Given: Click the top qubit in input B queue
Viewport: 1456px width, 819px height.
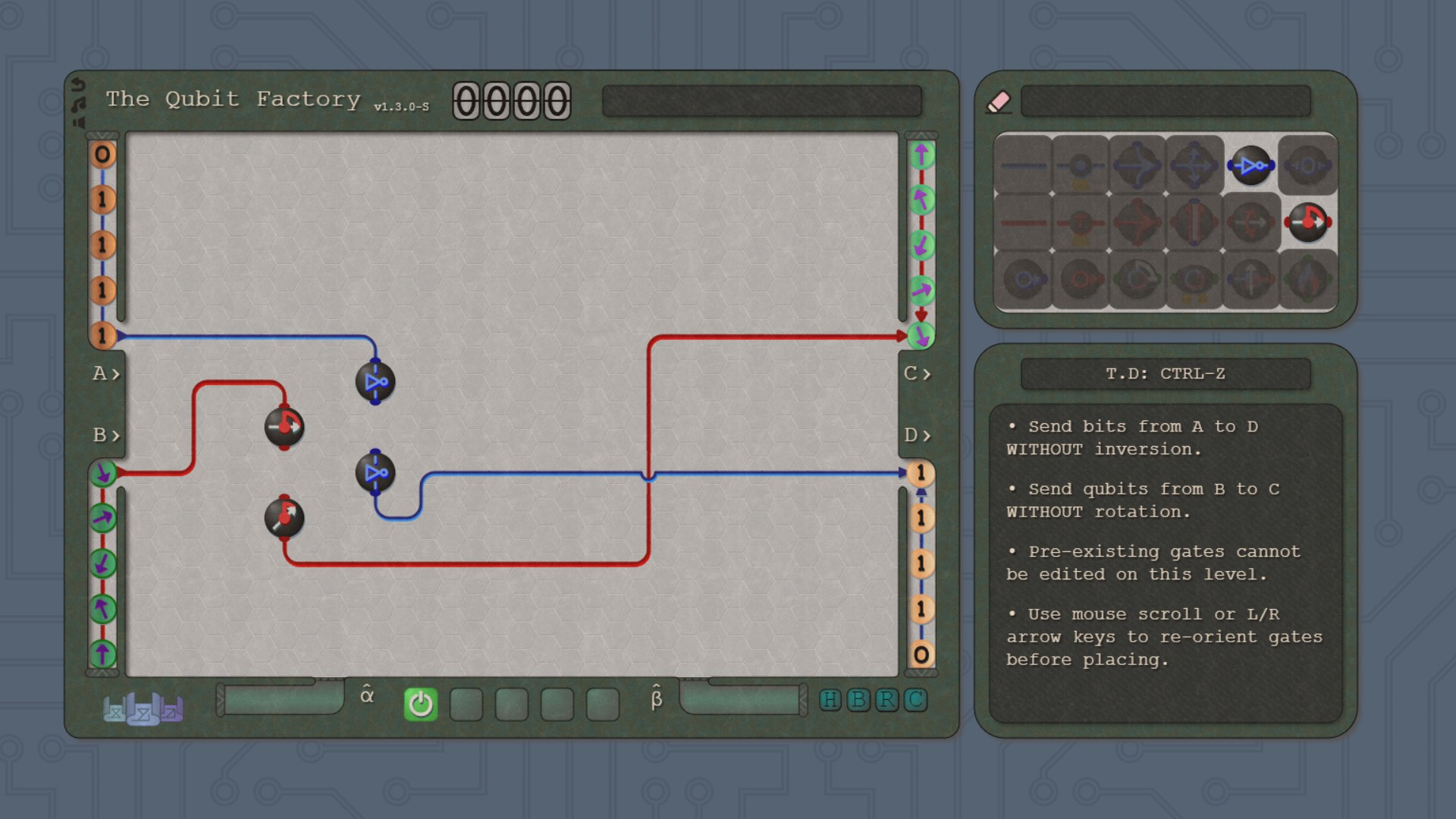Looking at the screenshot, I should [x=102, y=473].
